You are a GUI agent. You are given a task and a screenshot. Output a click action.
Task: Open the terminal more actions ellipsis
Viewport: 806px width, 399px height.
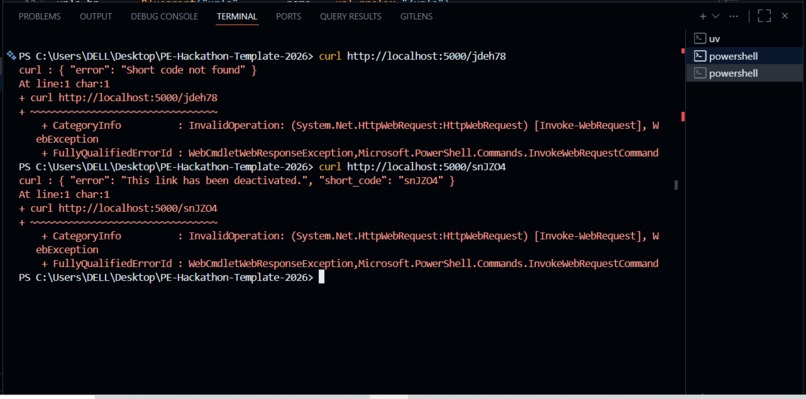coord(734,16)
